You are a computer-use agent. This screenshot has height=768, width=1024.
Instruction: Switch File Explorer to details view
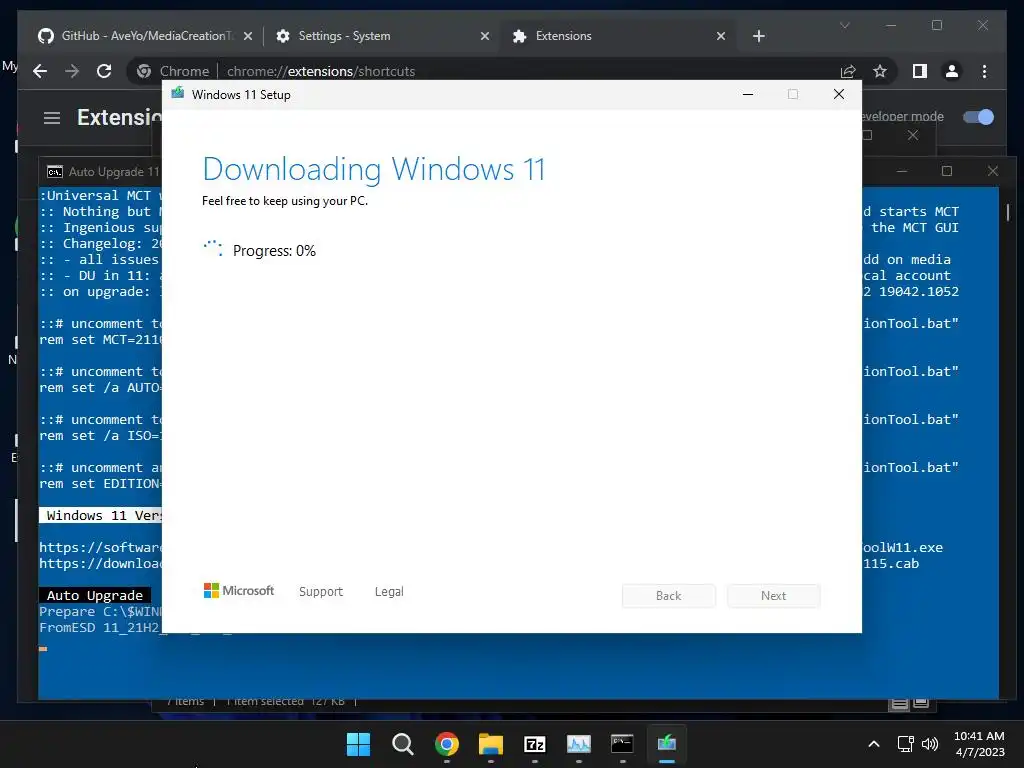point(899,703)
